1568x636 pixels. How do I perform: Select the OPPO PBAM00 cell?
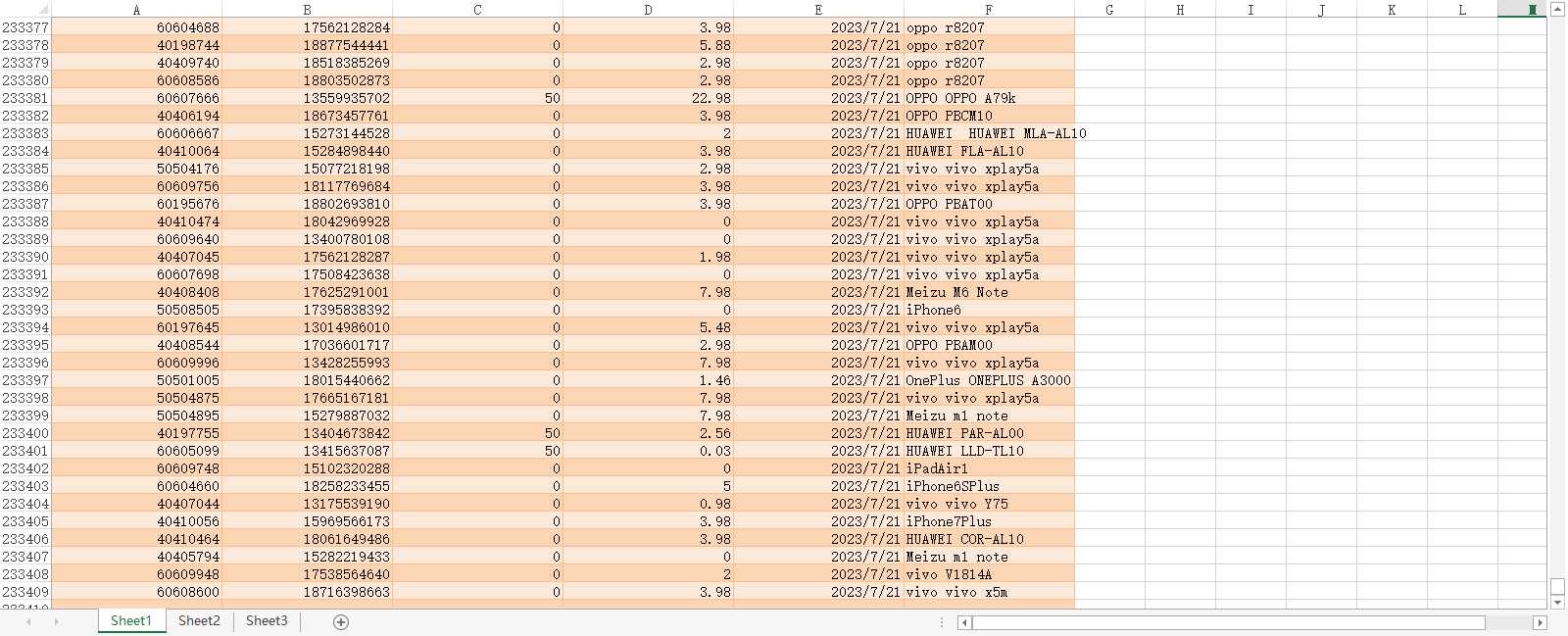[989, 345]
